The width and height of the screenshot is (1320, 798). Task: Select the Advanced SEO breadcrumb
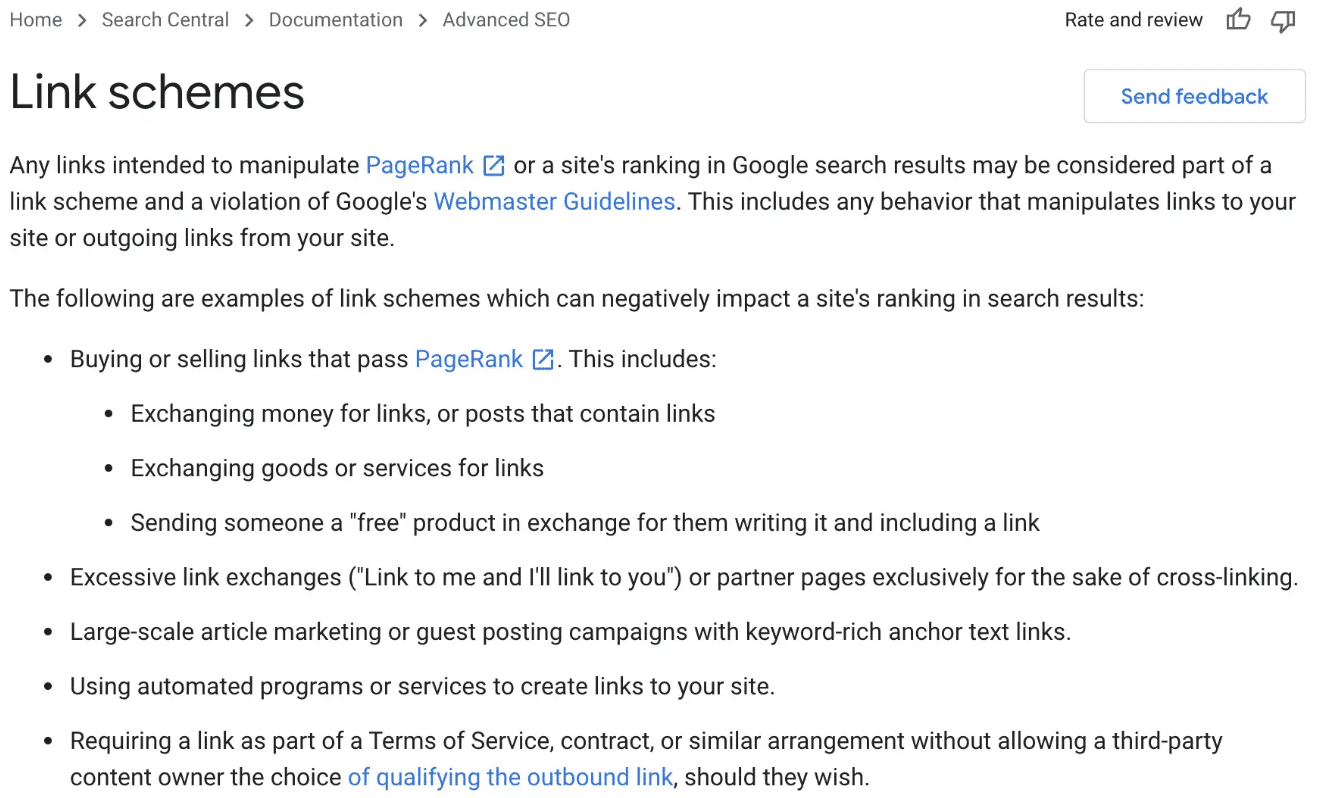[506, 20]
